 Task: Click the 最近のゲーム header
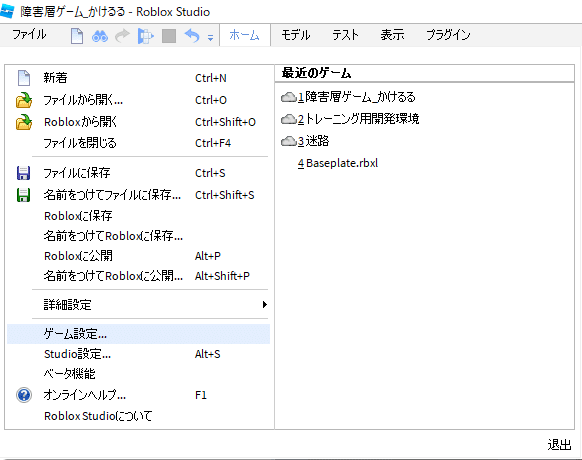pos(316,73)
